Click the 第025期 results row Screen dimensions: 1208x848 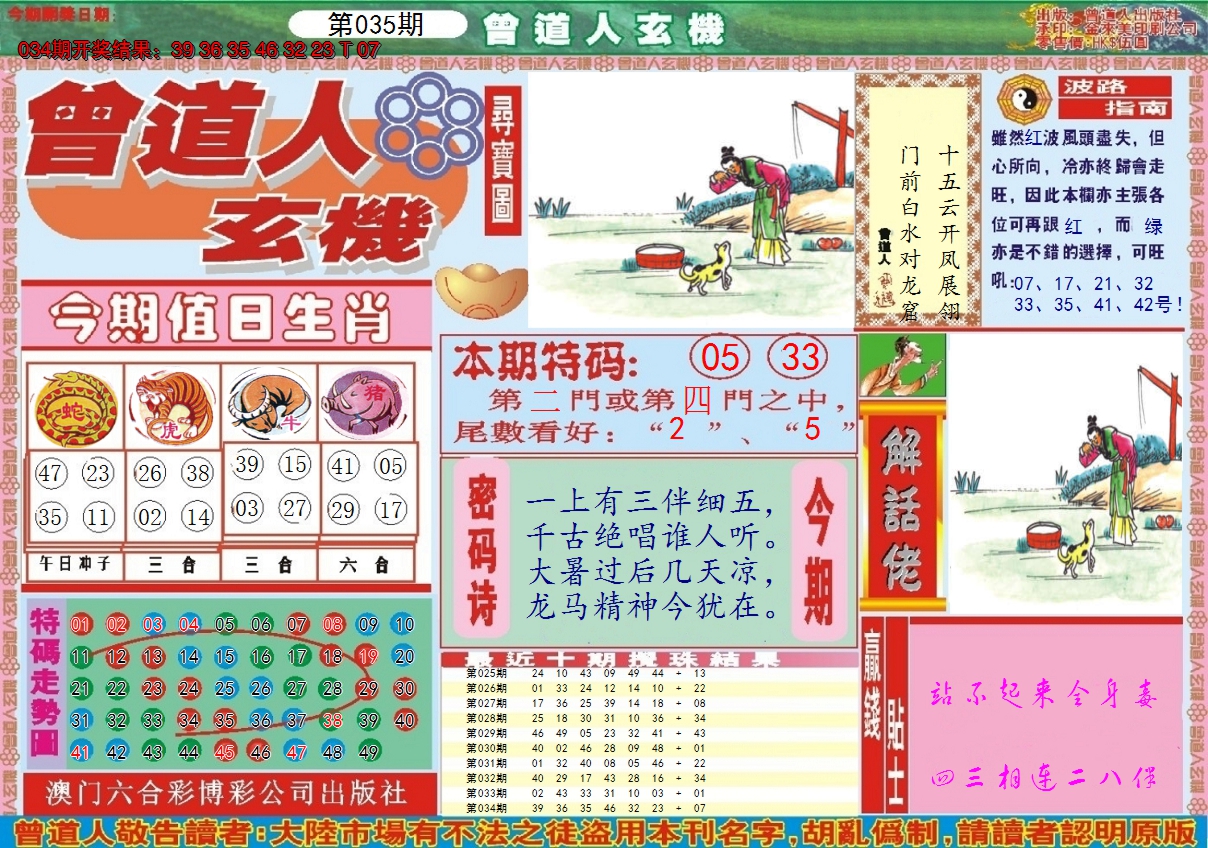click(x=650, y=674)
